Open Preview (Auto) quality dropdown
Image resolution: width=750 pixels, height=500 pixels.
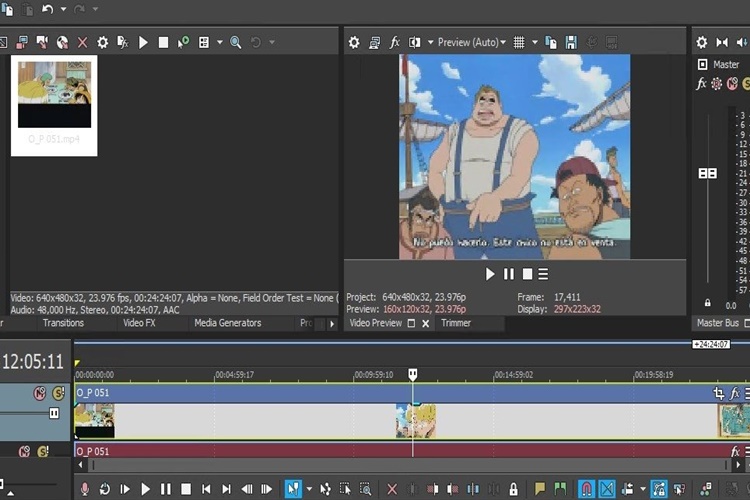(x=471, y=43)
